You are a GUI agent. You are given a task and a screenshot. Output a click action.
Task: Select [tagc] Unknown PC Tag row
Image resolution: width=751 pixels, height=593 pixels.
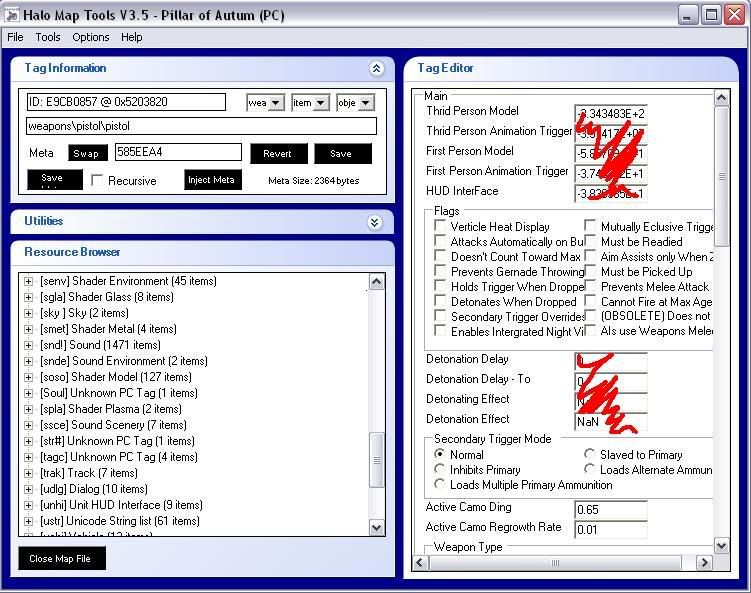point(119,457)
